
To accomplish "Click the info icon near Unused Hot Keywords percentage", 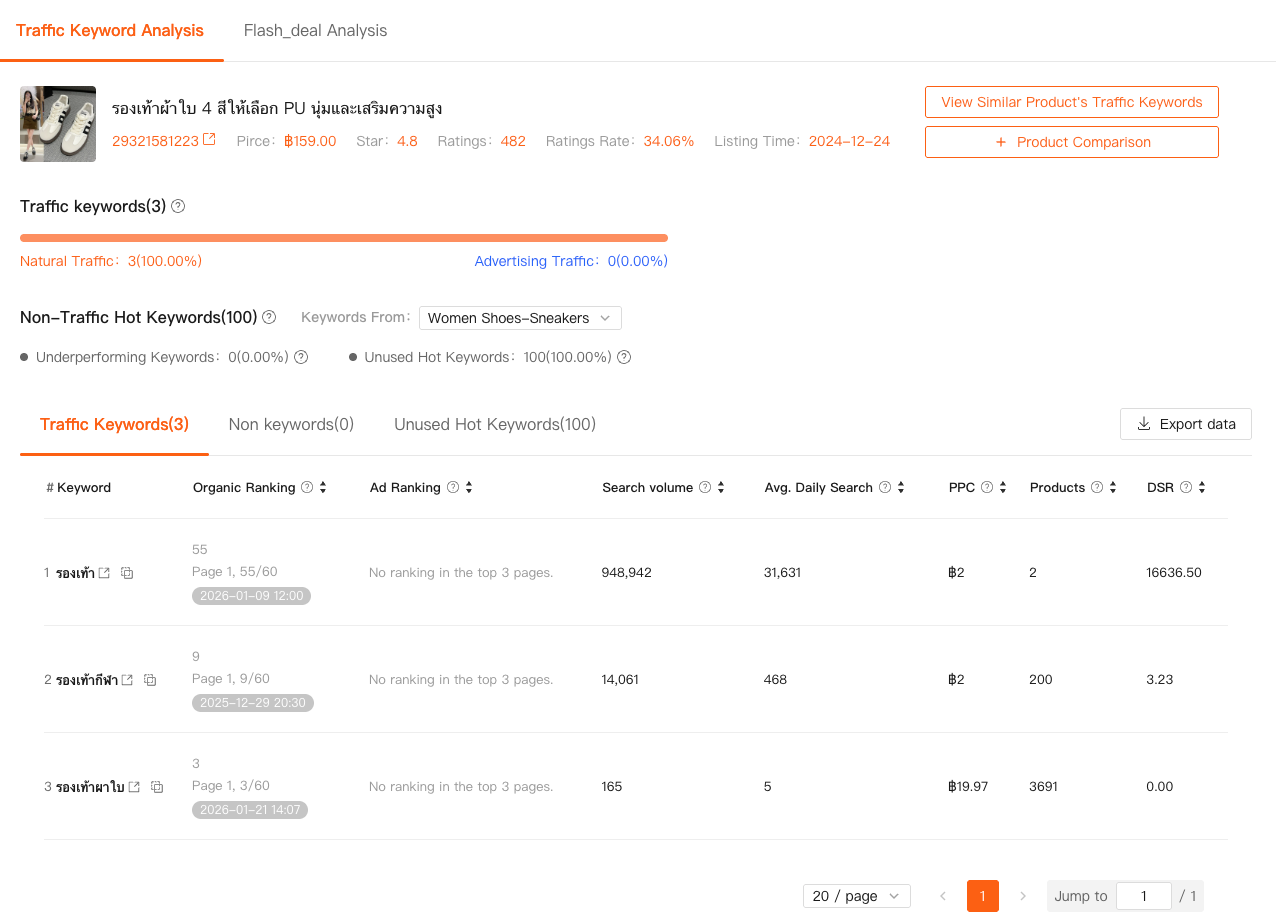I will 624,357.
